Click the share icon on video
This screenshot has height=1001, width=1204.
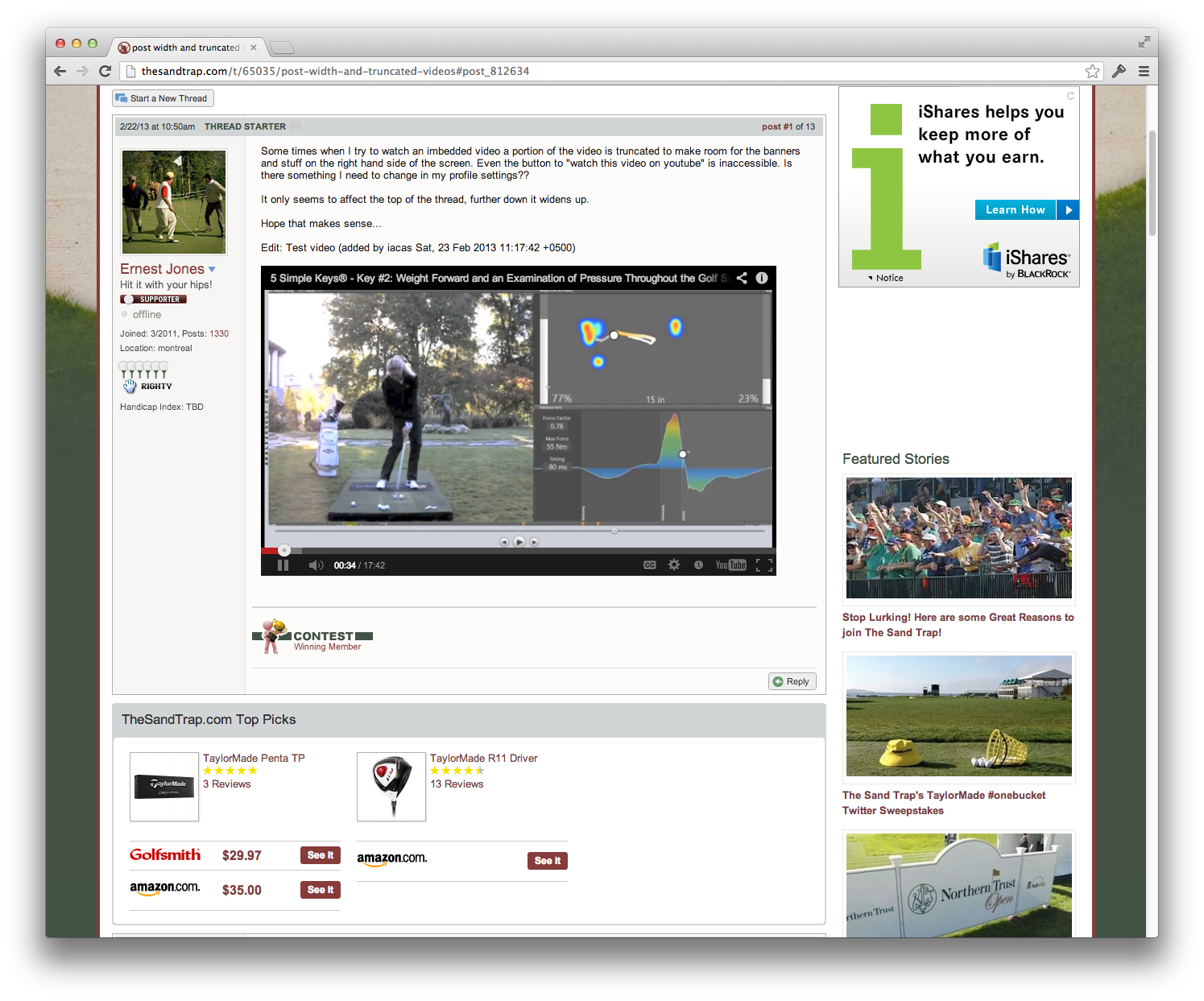click(x=742, y=278)
